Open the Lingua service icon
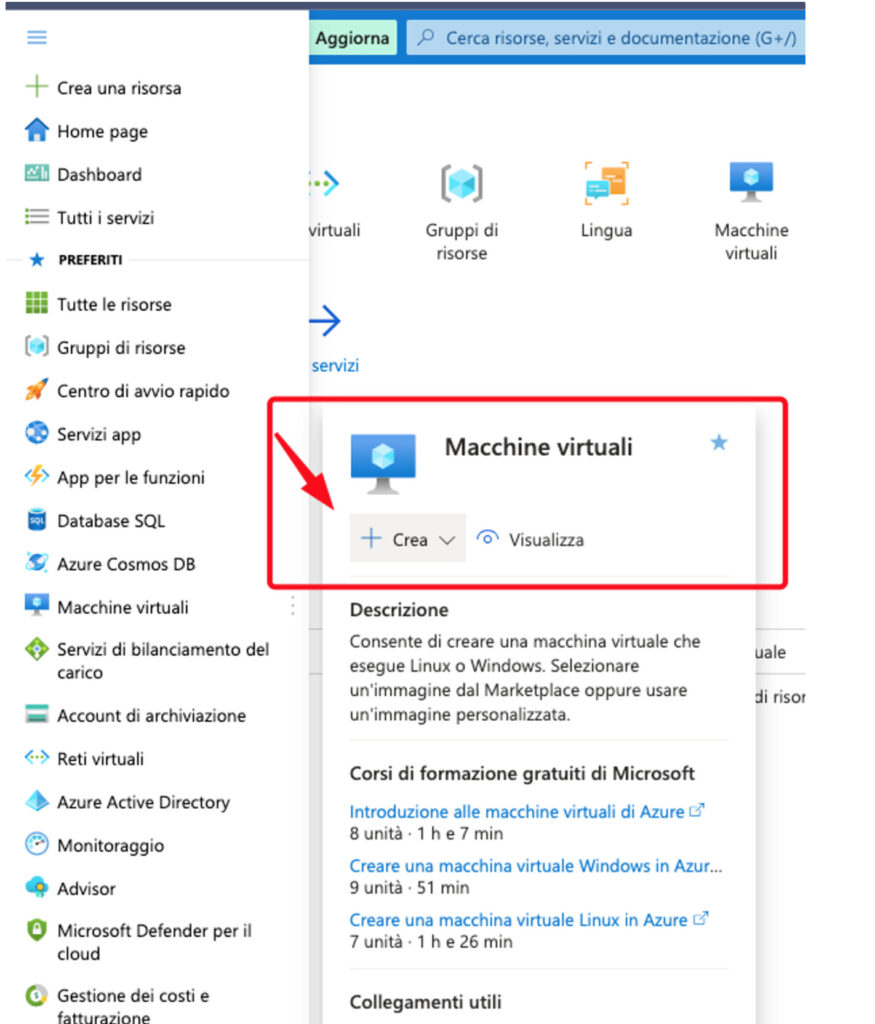The image size is (875, 1024). [x=607, y=184]
